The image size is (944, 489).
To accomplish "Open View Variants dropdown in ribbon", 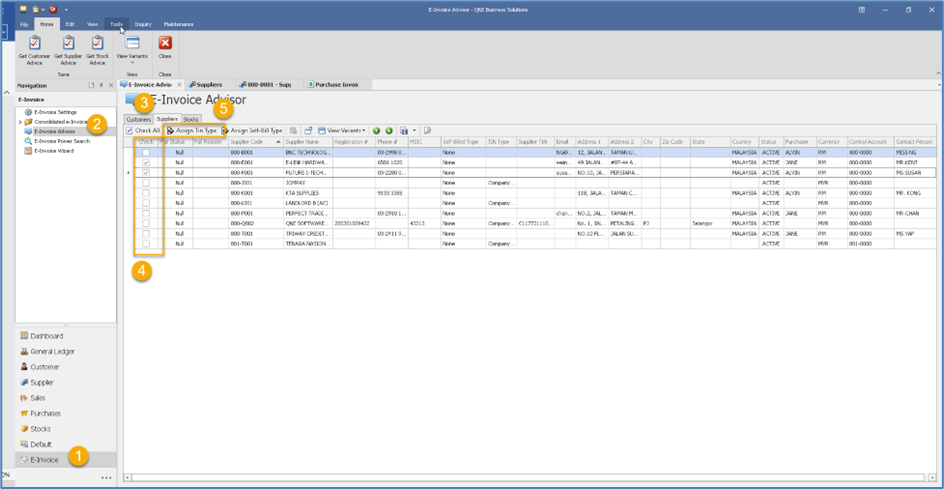I will point(132,50).
